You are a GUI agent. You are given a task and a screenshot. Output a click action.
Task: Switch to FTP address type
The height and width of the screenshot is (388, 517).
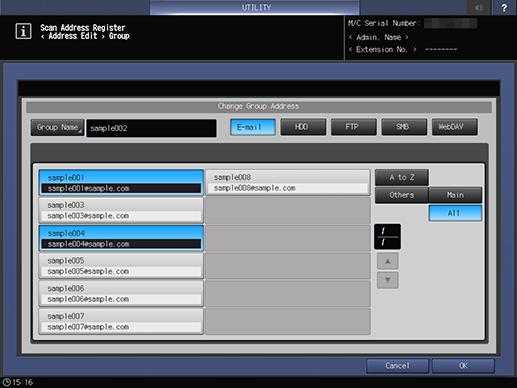pyautogui.click(x=353, y=127)
